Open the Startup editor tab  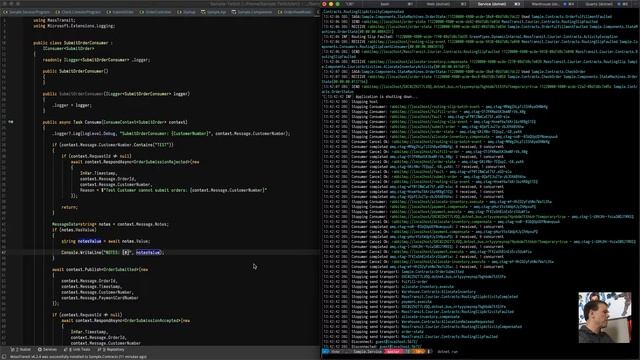coord(186,12)
